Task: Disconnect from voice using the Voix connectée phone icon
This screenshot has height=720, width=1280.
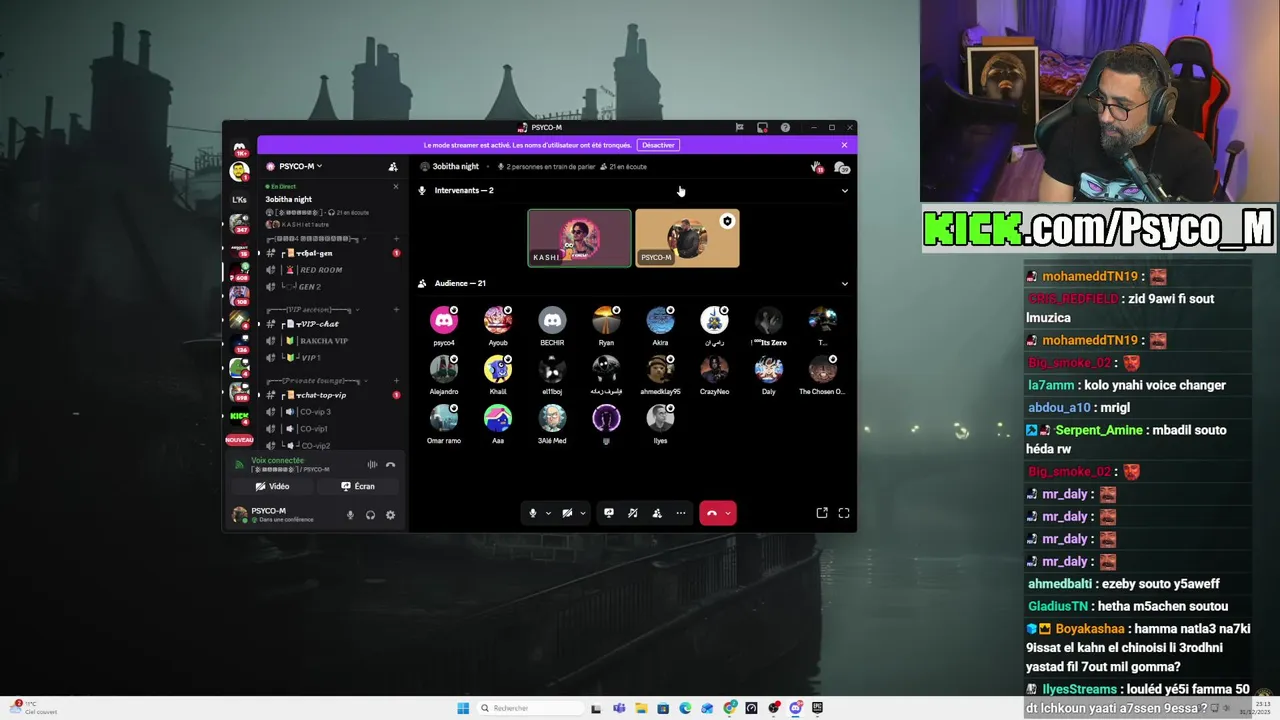Action: [x=391, y=464]
